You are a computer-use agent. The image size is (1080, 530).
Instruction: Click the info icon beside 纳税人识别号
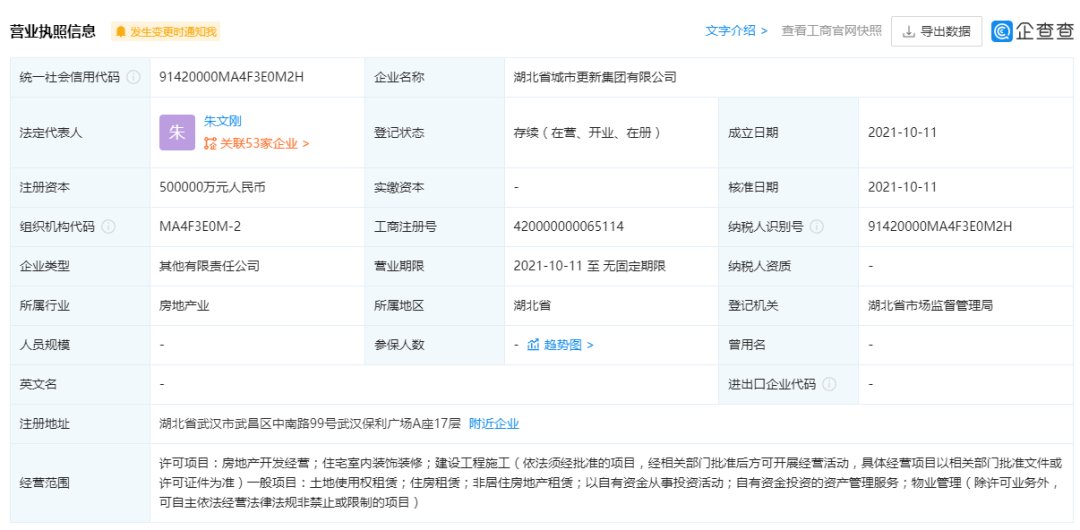pos(816,227)
